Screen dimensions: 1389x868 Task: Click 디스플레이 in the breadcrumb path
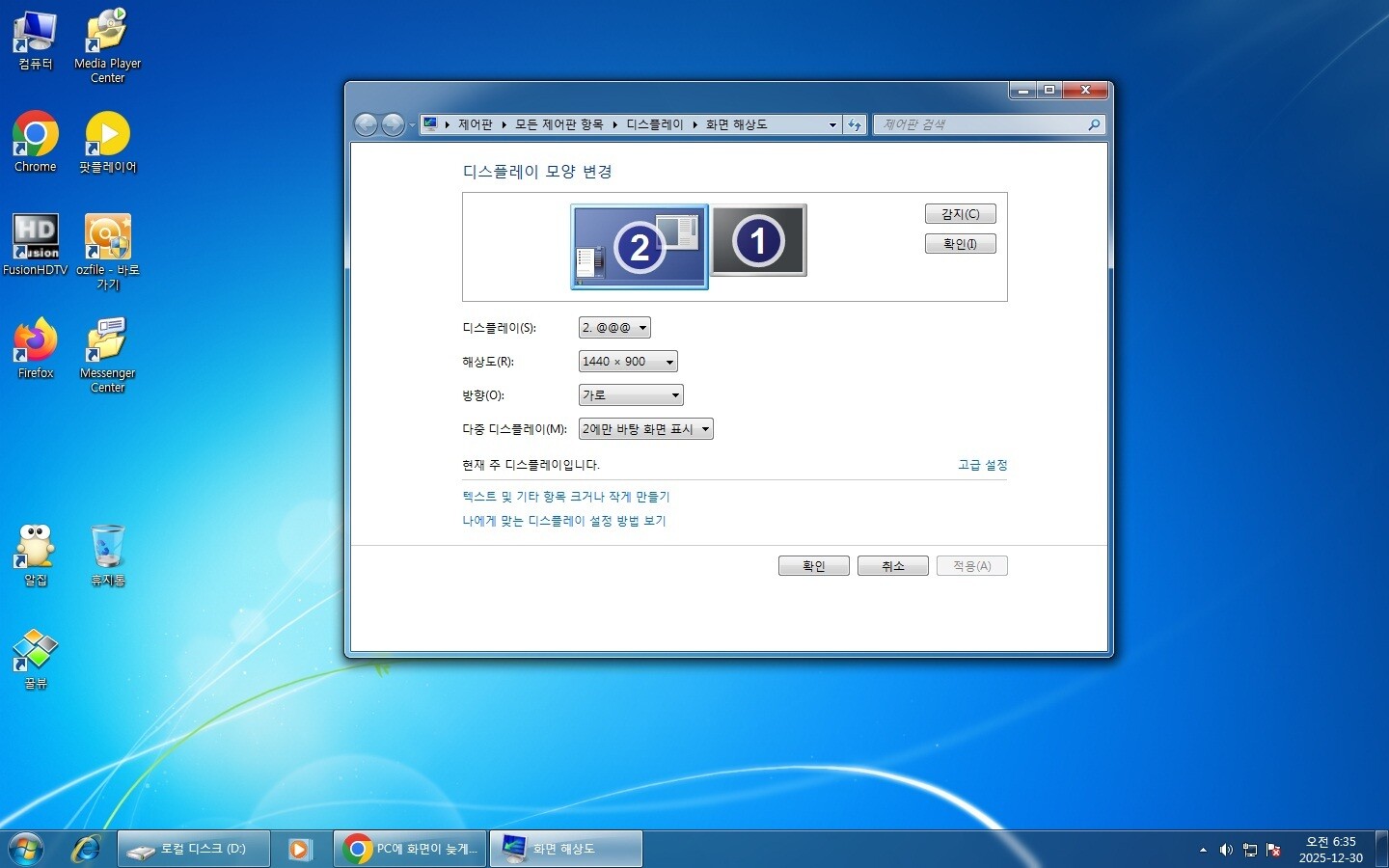click(x=654, y=124)
